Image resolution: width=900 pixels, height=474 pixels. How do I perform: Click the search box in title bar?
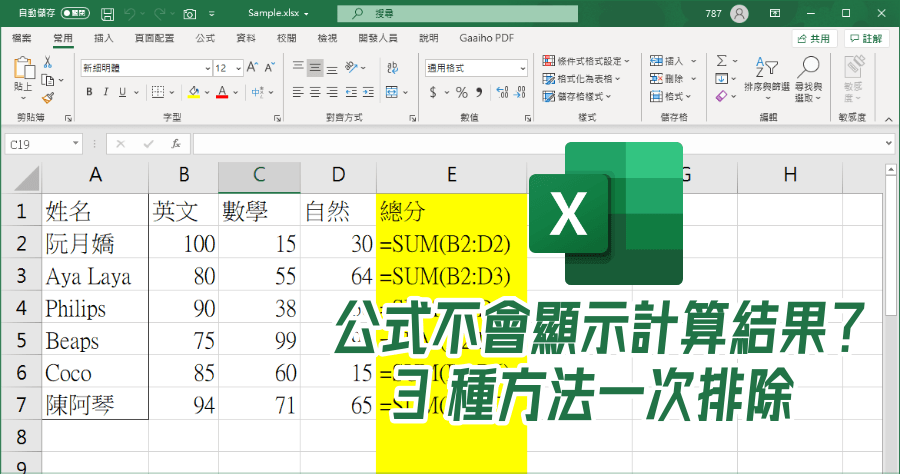457,13
